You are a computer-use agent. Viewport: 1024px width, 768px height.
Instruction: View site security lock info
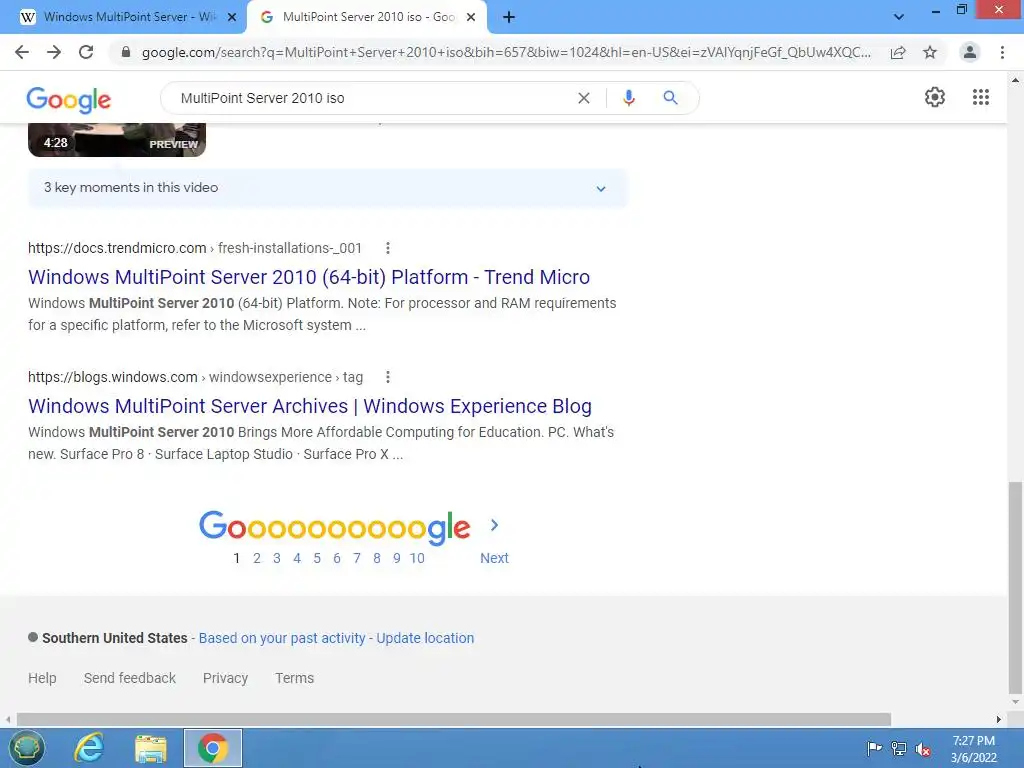point(126,52)
